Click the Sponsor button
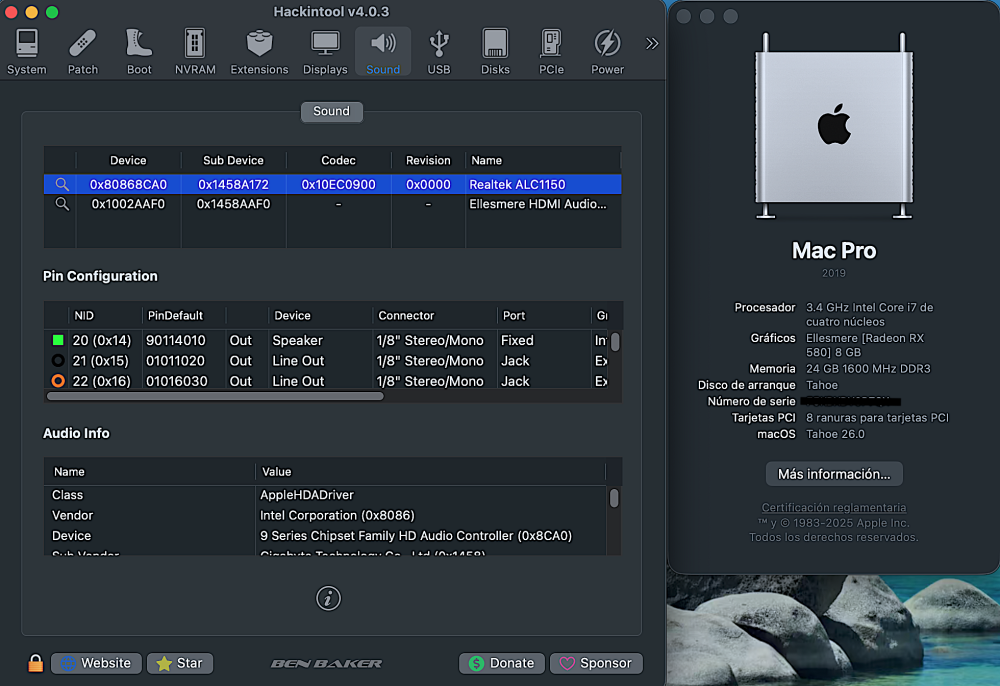This screenshot has width=1000, height=686. coord(596,663)
